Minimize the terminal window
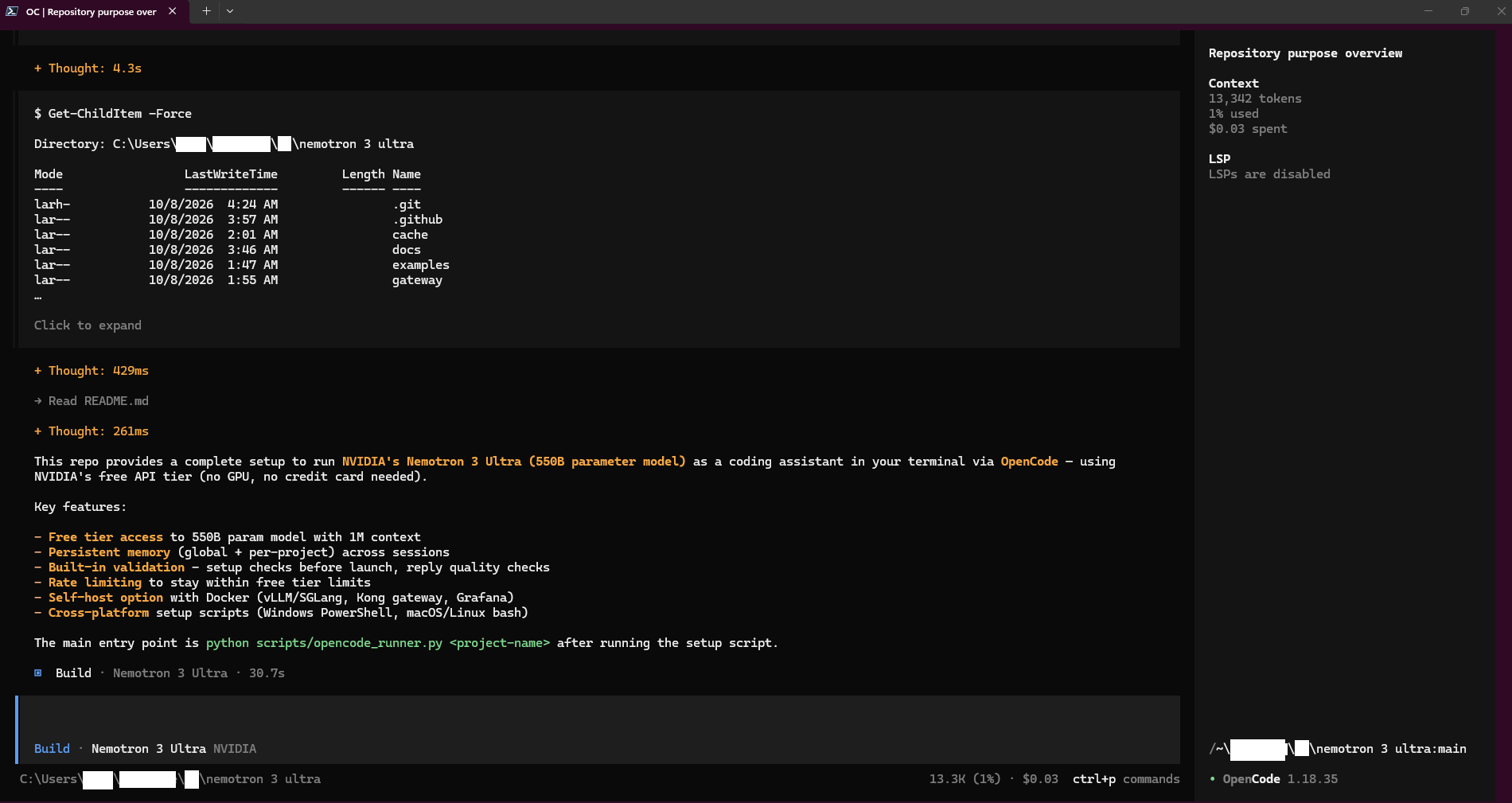Screen dimensions: 1512x803 pos(1428,11)
